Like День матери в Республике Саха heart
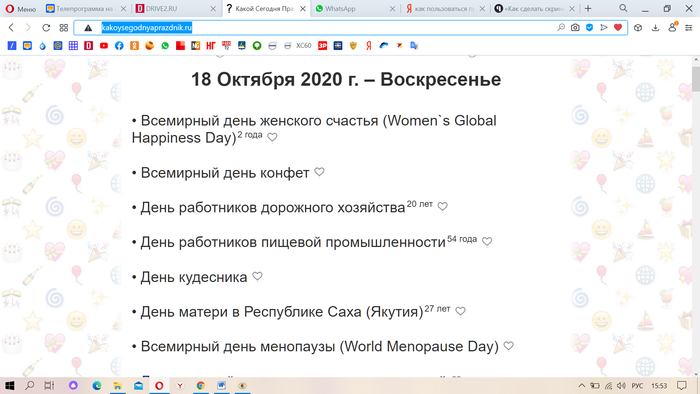 click(x=460, y=311)
